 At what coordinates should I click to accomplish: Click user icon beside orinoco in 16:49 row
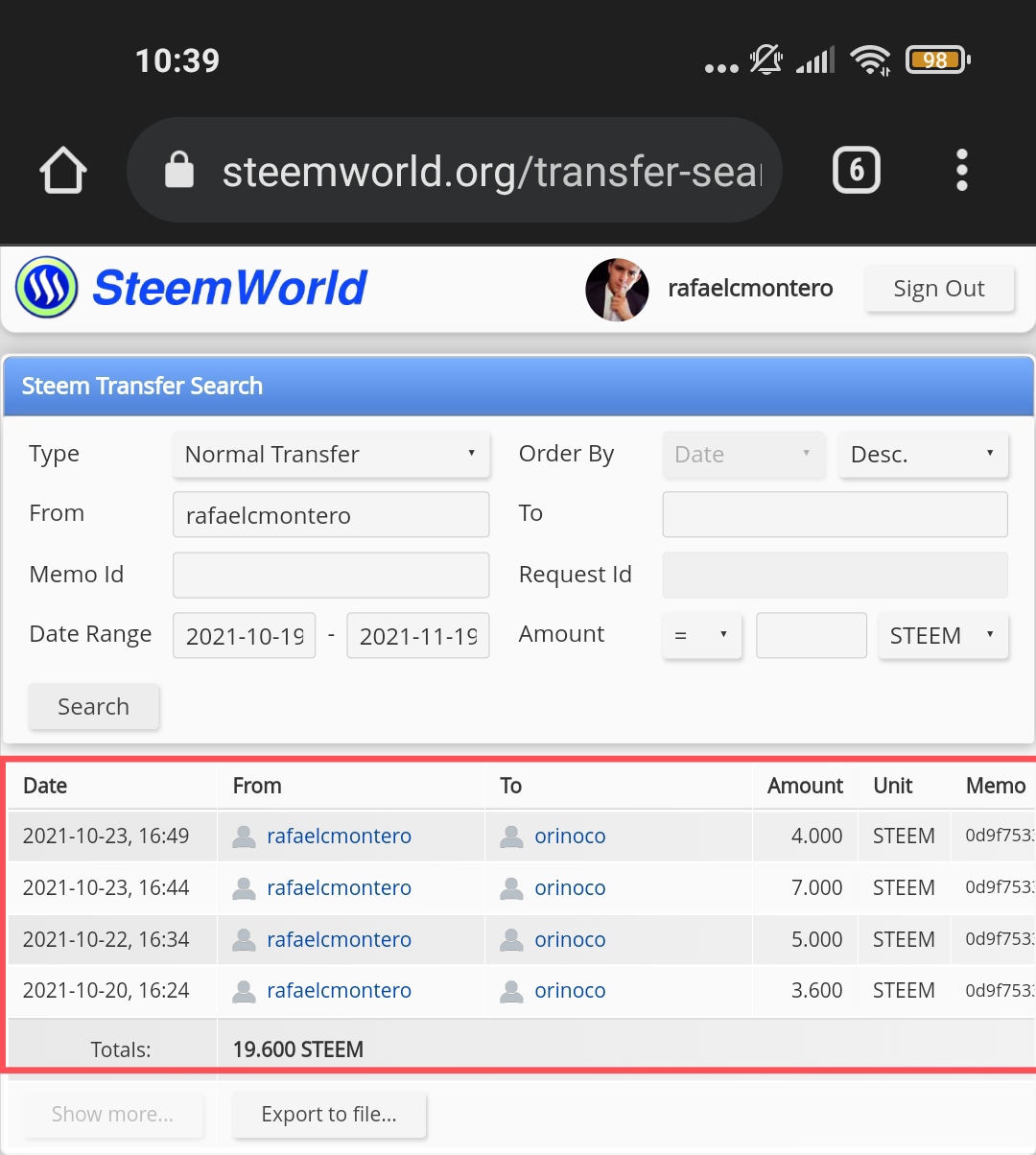click(x=512, y=837)
